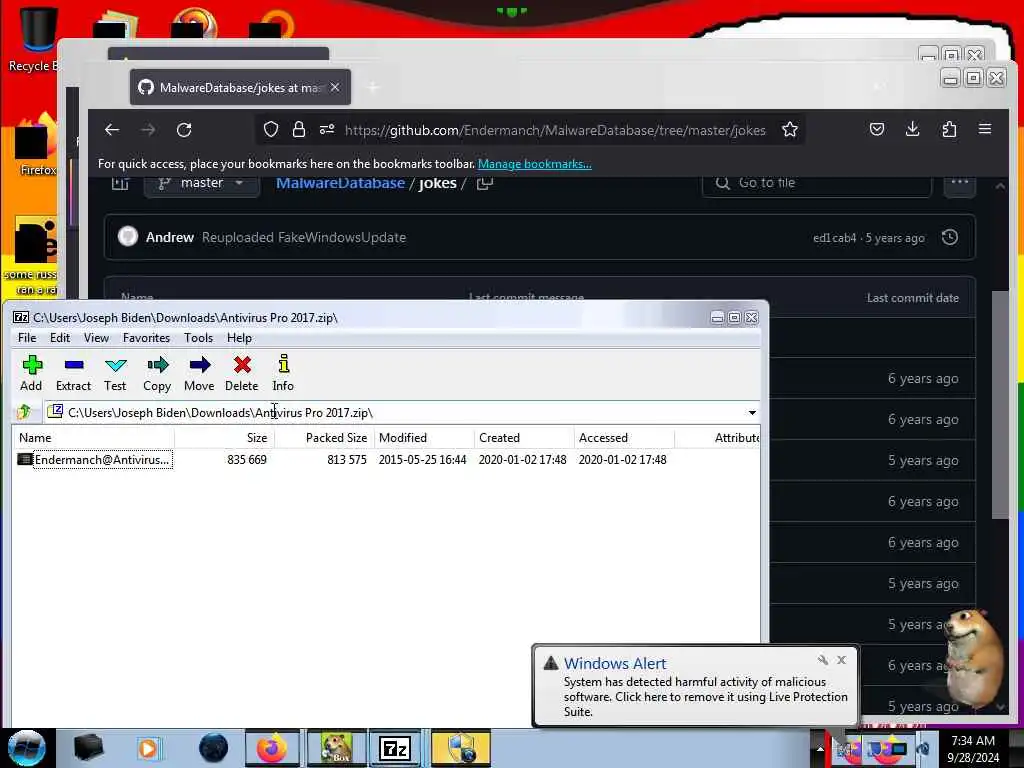Select the MalwareDatabase/jokes Firefox tab

coord(240,87)
